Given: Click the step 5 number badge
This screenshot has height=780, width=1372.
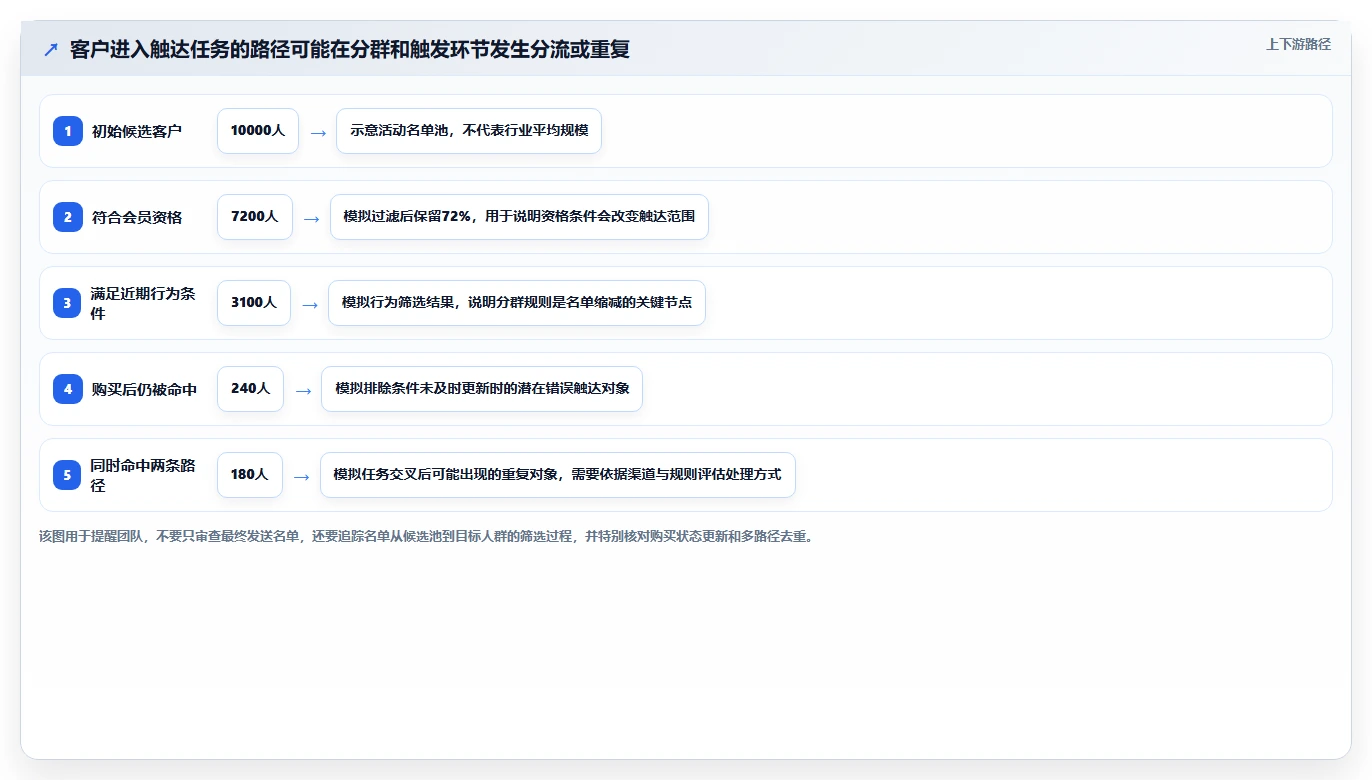Looking at the screenshot, I should tap(68, 475).
